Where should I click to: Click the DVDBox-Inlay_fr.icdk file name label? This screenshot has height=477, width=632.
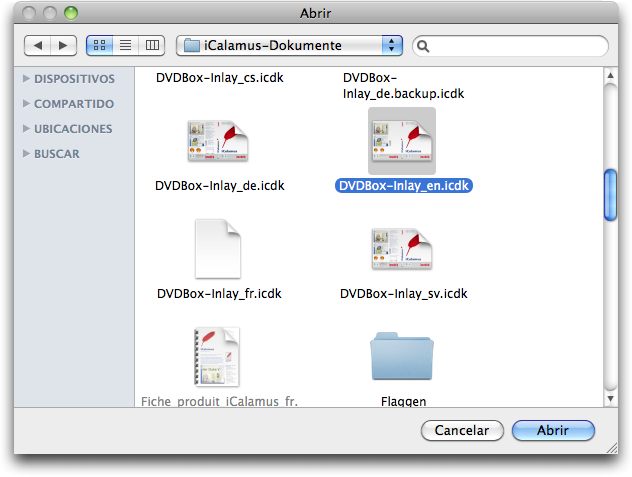pyautogui.click(x=219, y=294)
